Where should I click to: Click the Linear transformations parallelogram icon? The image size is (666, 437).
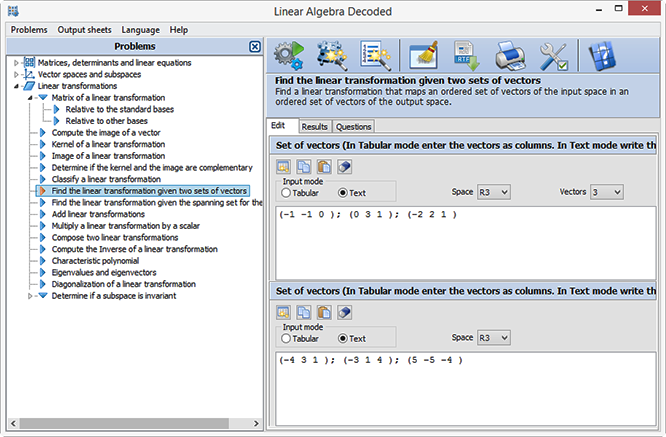(x=29, y=86)
